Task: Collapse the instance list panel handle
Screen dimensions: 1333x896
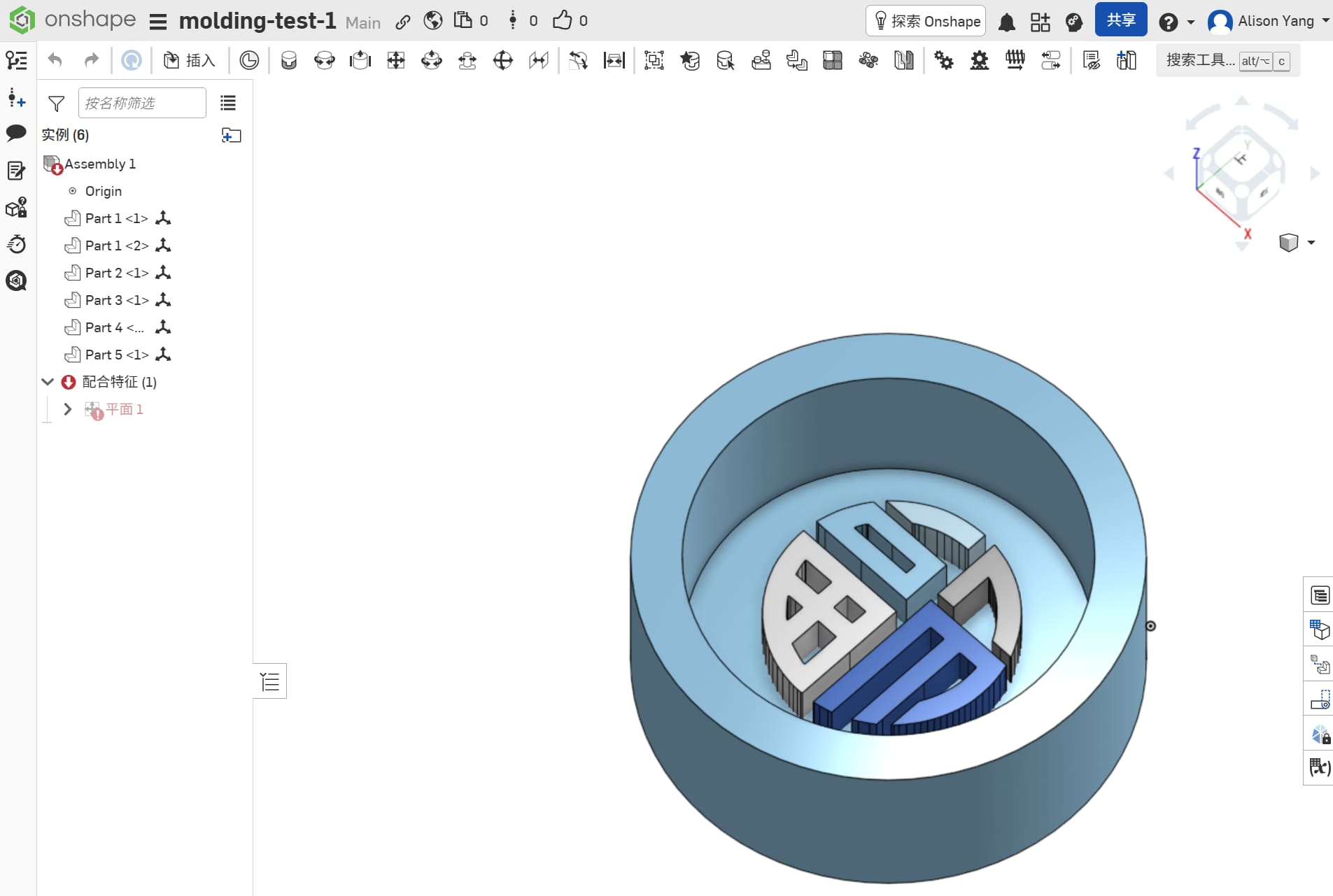Action: click(x=270, y=681)
